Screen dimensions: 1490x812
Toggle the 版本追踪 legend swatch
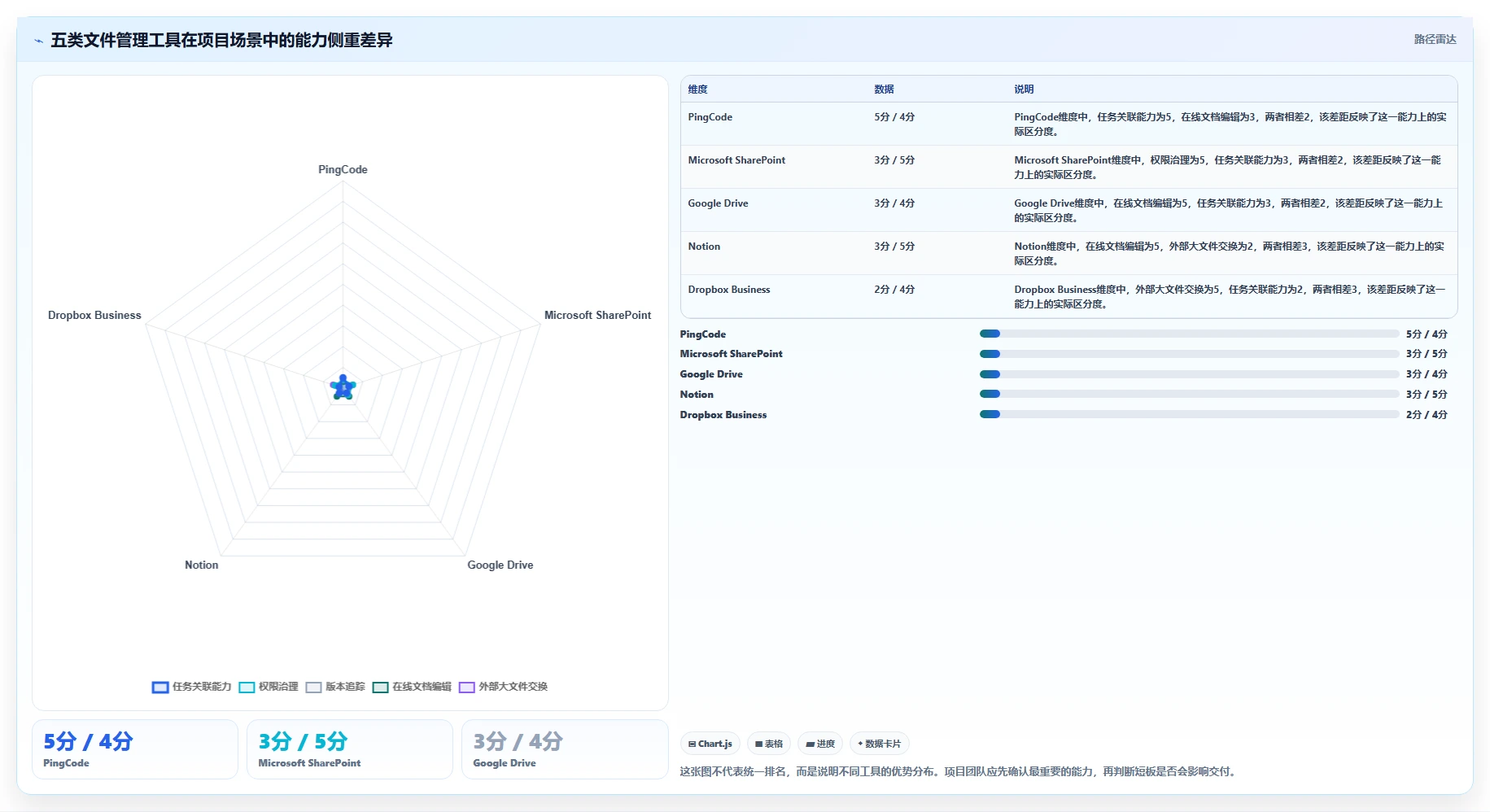point(313,688)
